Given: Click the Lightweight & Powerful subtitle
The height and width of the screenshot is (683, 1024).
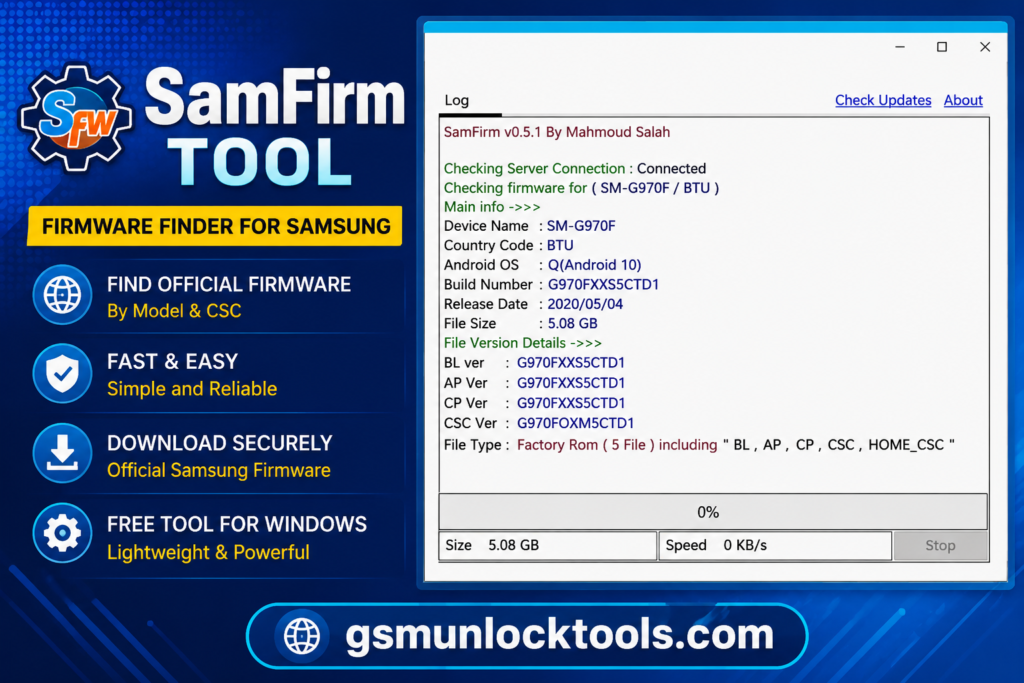Looking at the screenshot, I should (208, 552).
